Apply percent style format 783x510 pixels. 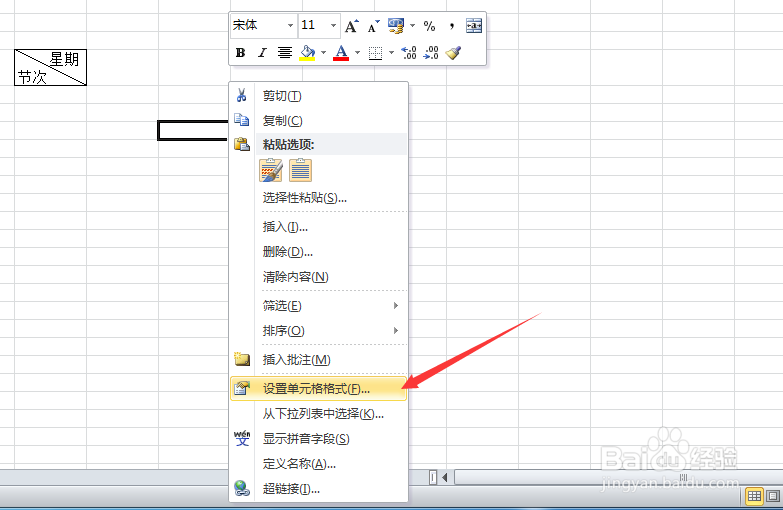(429, 26)
